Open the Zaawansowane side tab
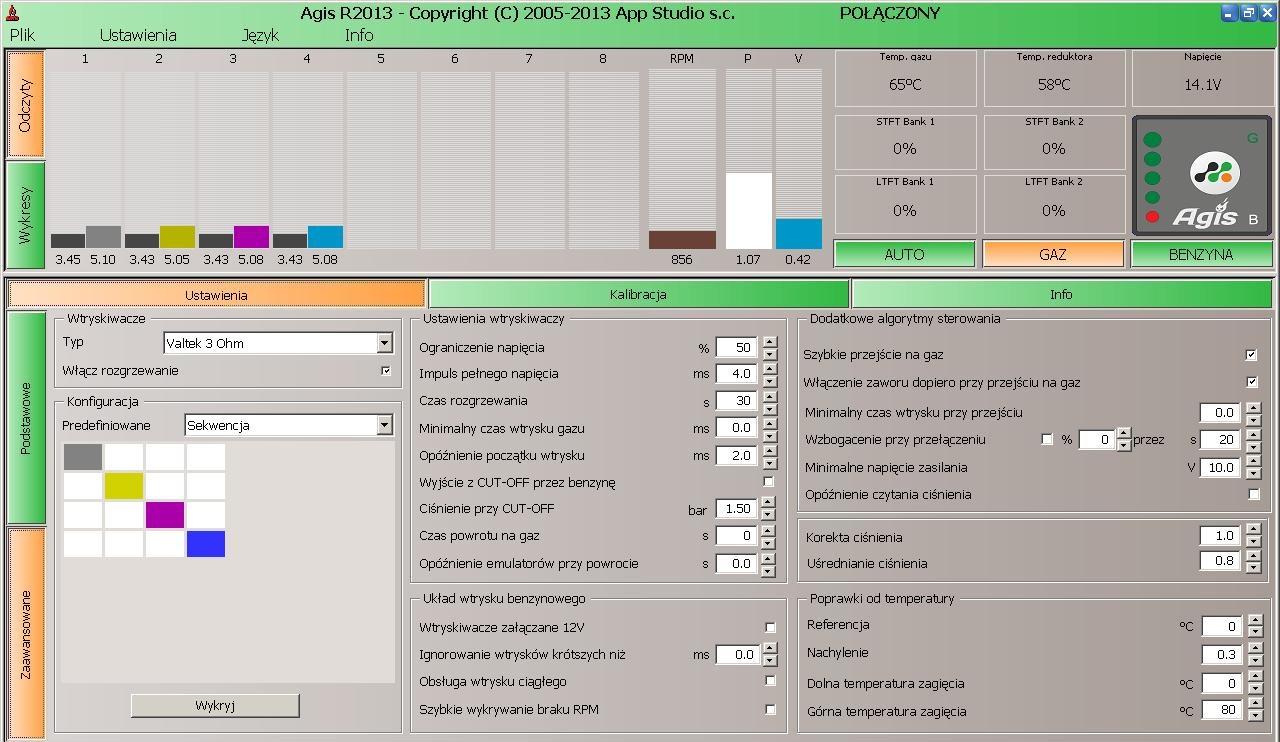1280x742 pixels. click(x=27, y=634)
